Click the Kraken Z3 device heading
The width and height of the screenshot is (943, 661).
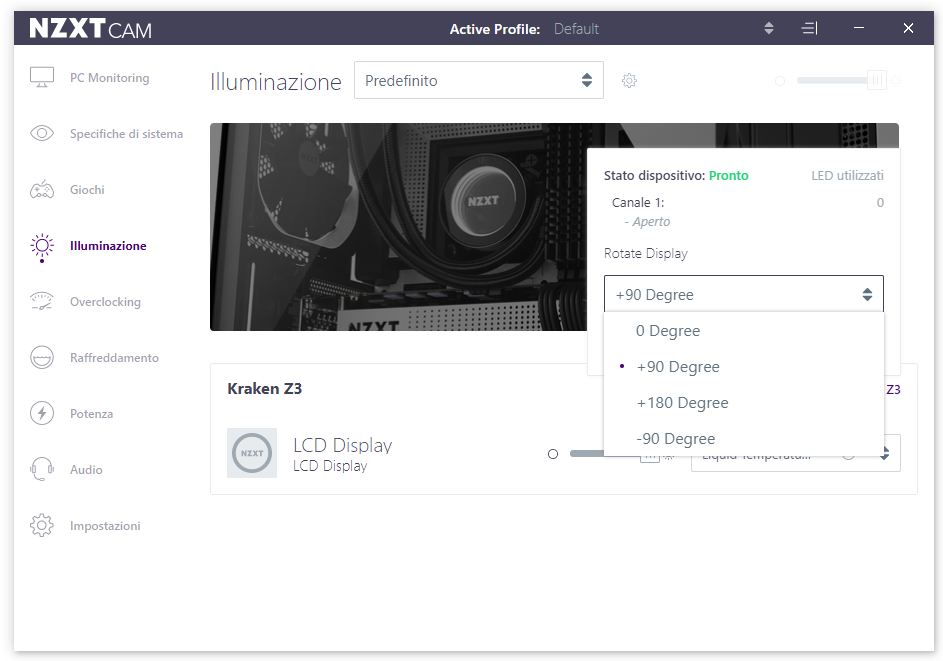265,389
